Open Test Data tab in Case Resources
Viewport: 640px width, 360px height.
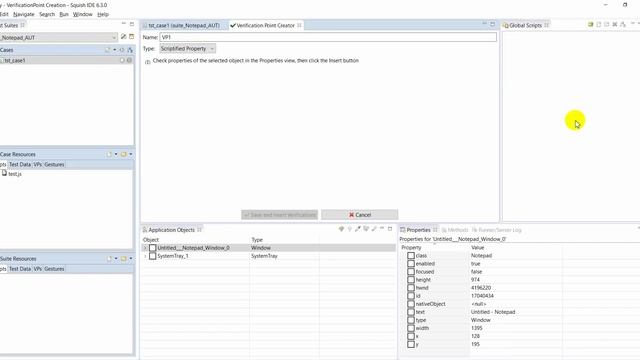click(20, 164)
